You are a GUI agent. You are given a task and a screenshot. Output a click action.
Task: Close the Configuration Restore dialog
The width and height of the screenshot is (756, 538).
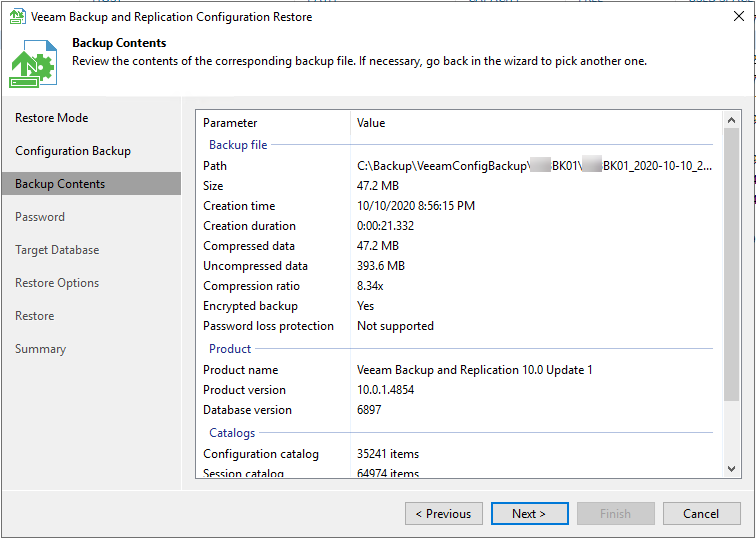(738, 16)
